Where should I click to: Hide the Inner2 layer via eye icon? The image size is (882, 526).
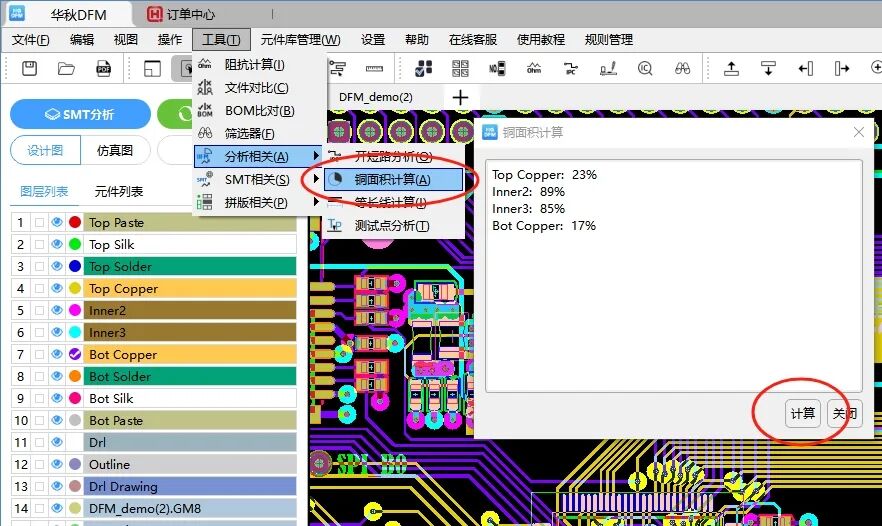point(57,310)
